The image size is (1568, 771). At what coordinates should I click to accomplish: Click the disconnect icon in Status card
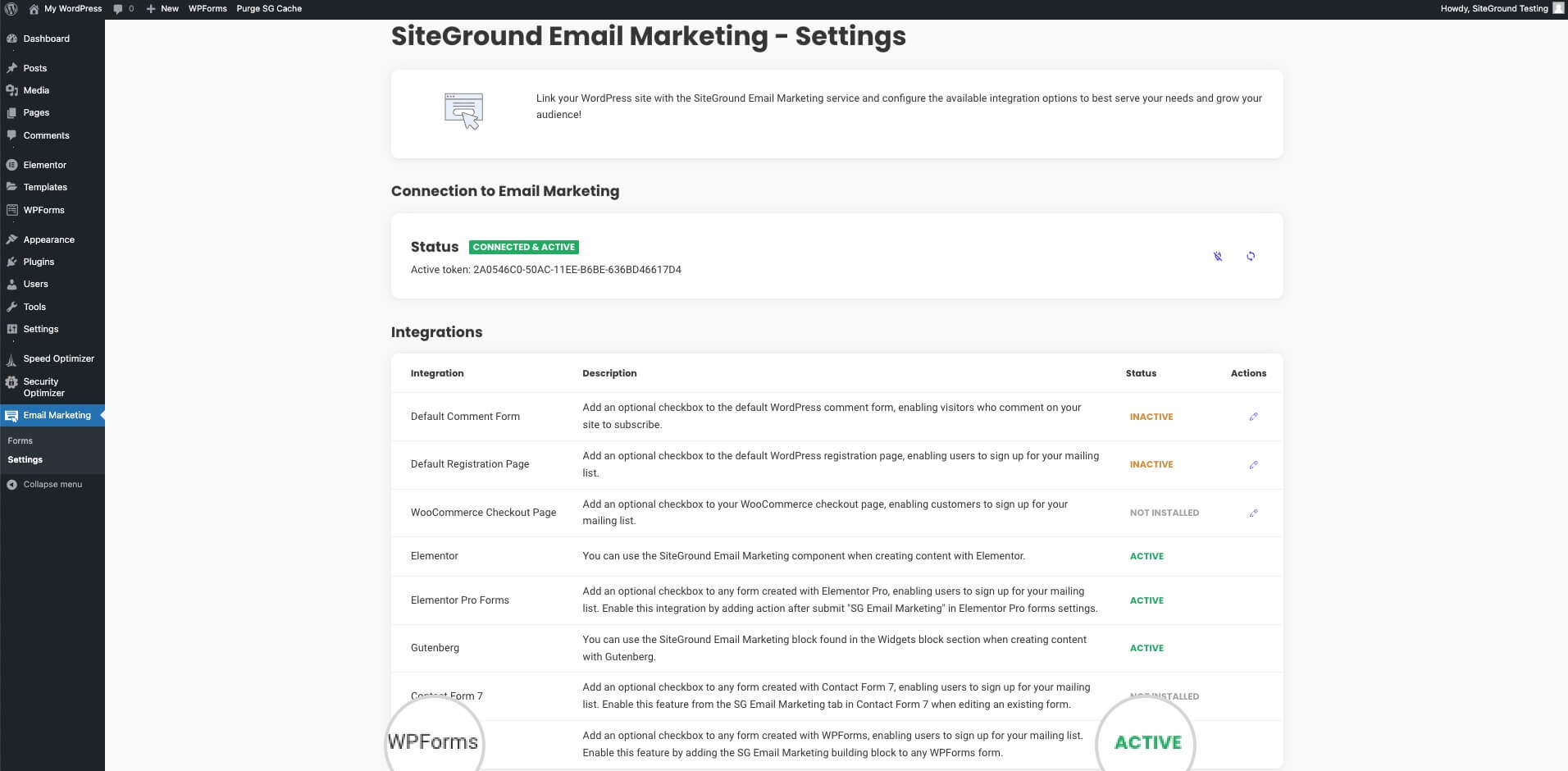1218,256
